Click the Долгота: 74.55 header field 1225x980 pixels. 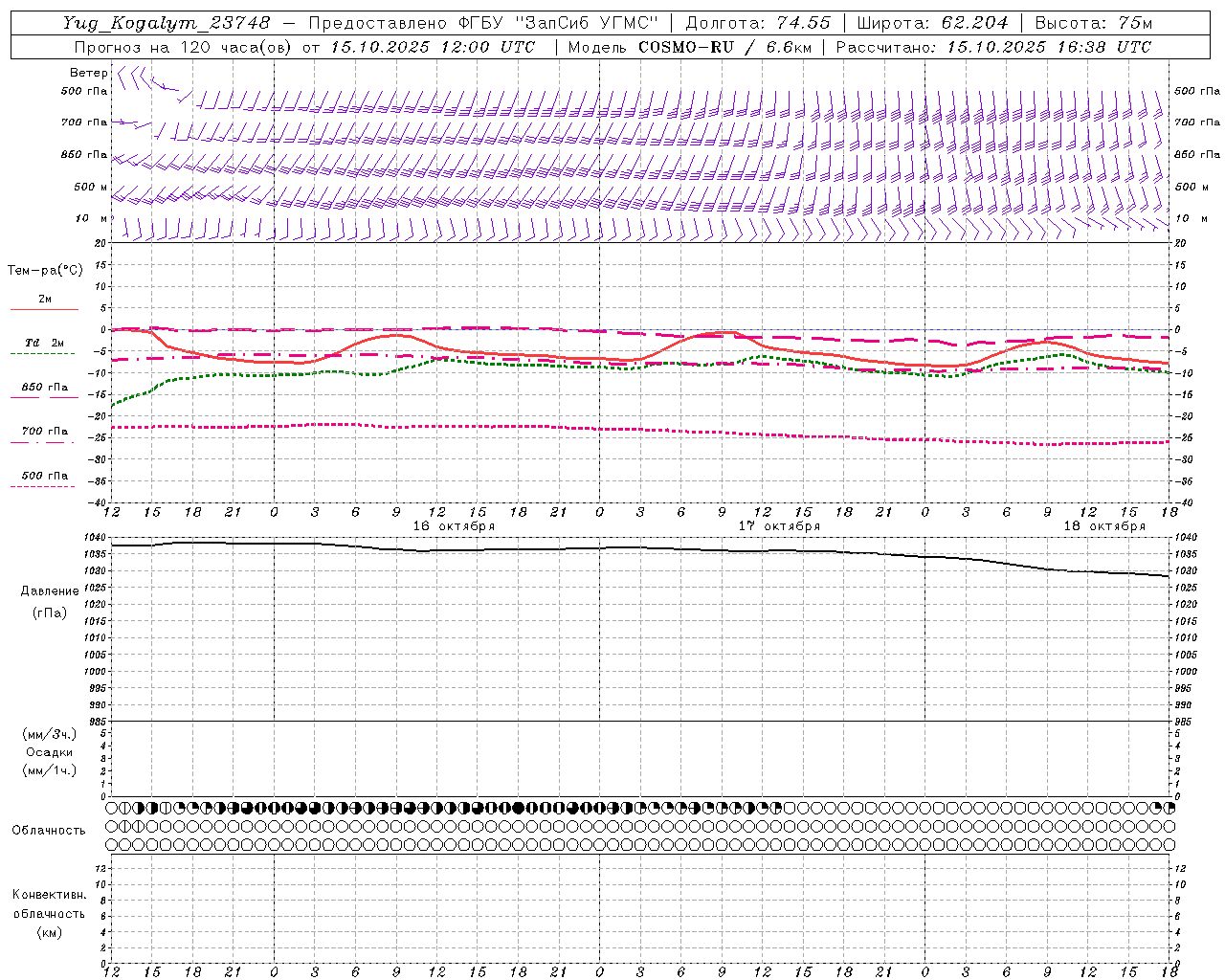(x=759, y=23)
